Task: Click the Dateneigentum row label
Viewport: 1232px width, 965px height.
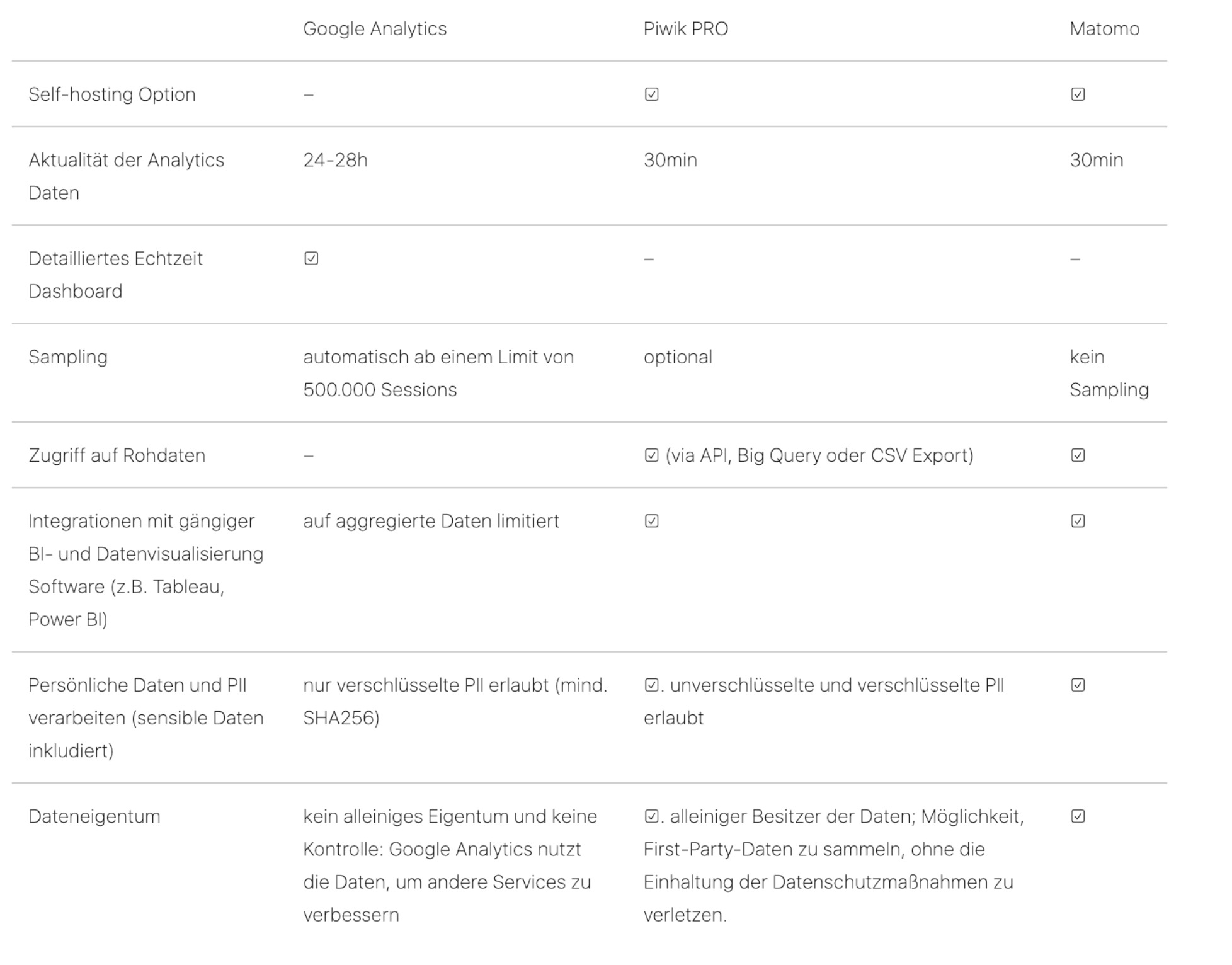Action: (x=94, y=817)
